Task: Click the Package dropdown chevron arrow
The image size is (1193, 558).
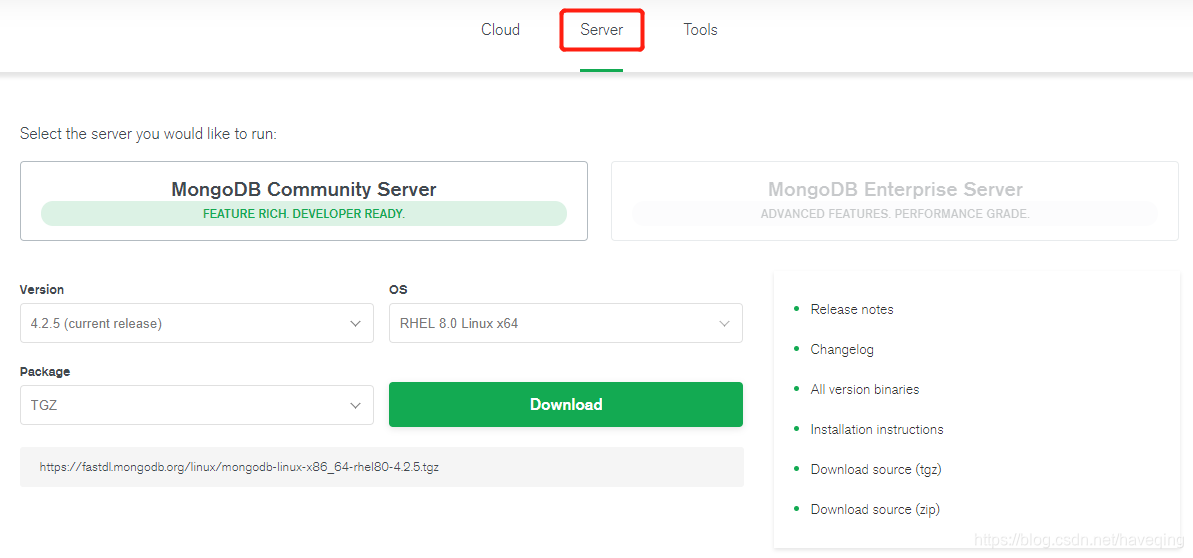Action: 355,406
